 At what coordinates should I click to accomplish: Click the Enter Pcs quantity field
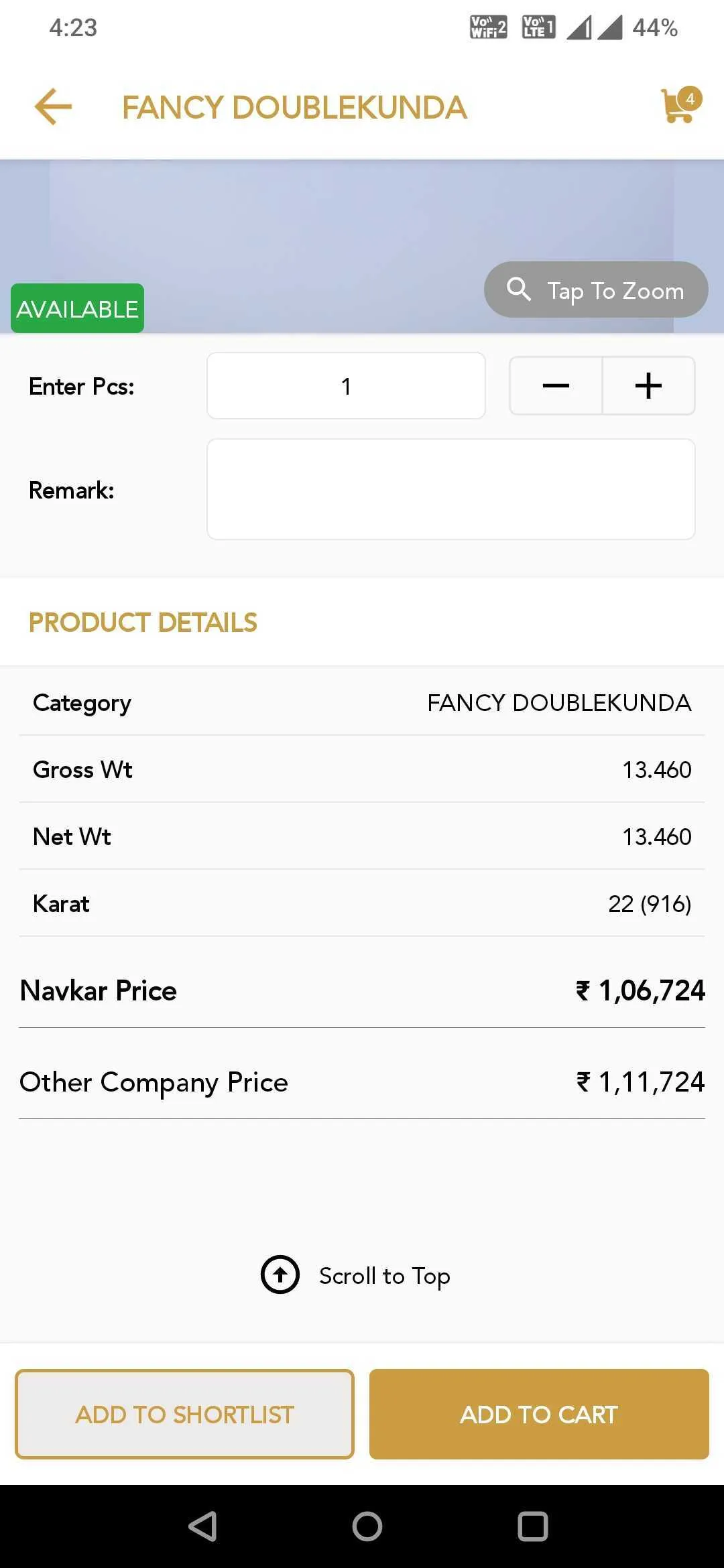click(346, 386)
